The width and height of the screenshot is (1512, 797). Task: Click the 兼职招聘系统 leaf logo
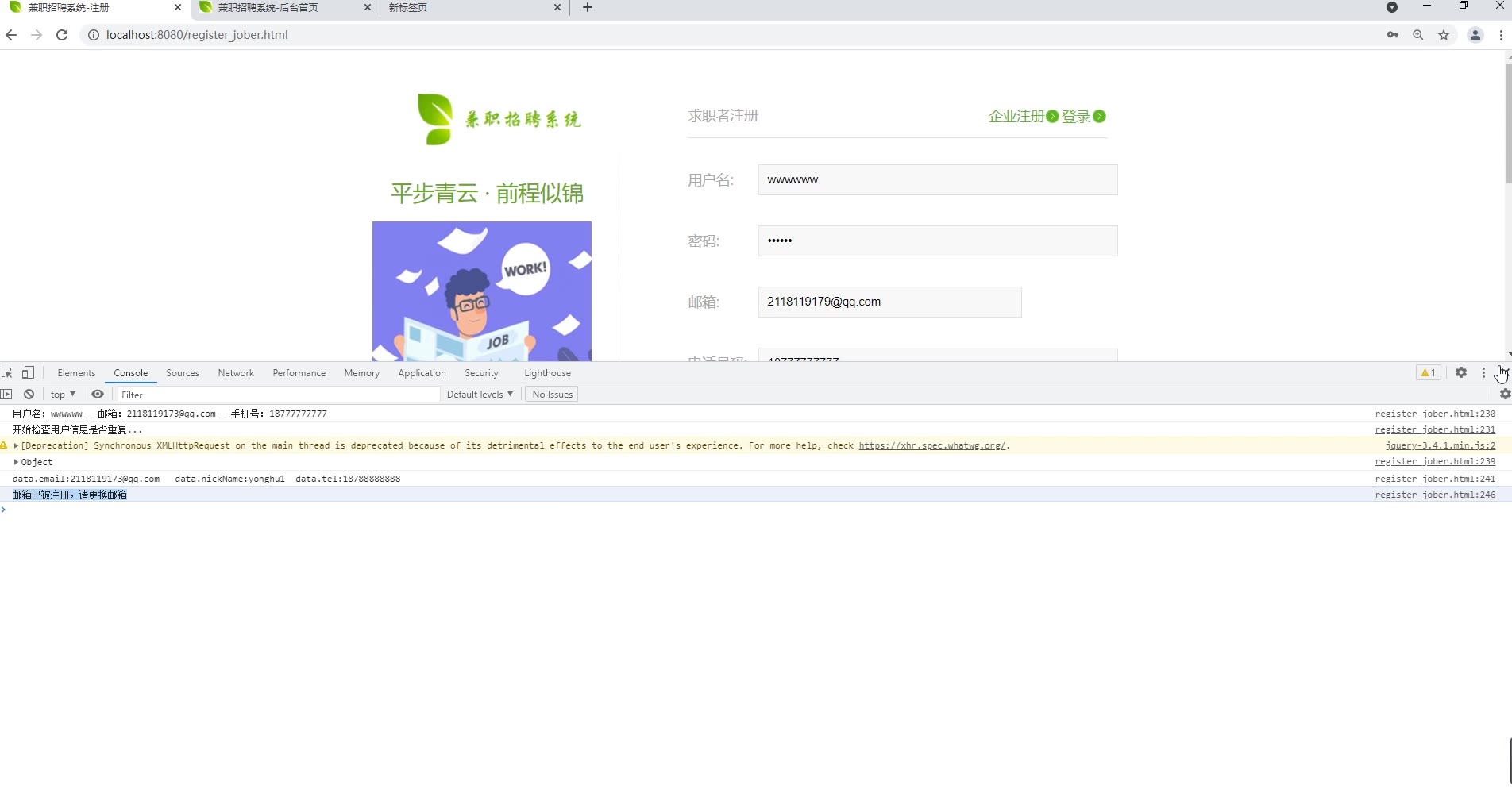pyautogui.click(x=499, y=119)
